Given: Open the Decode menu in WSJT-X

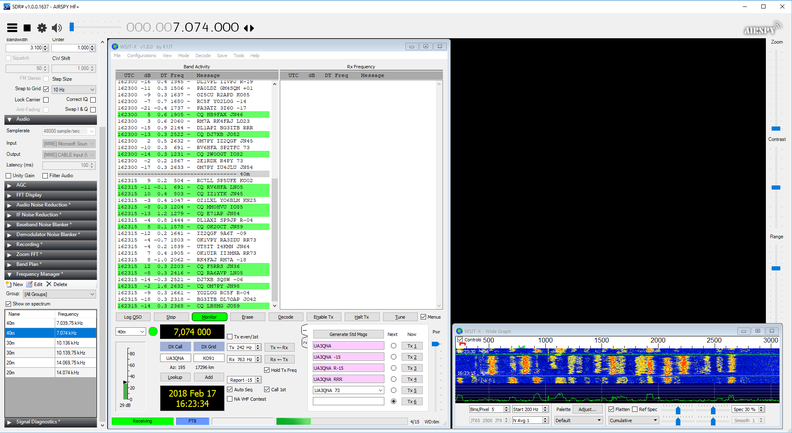Looking at the screenshot, I should (x=203, y=56).
